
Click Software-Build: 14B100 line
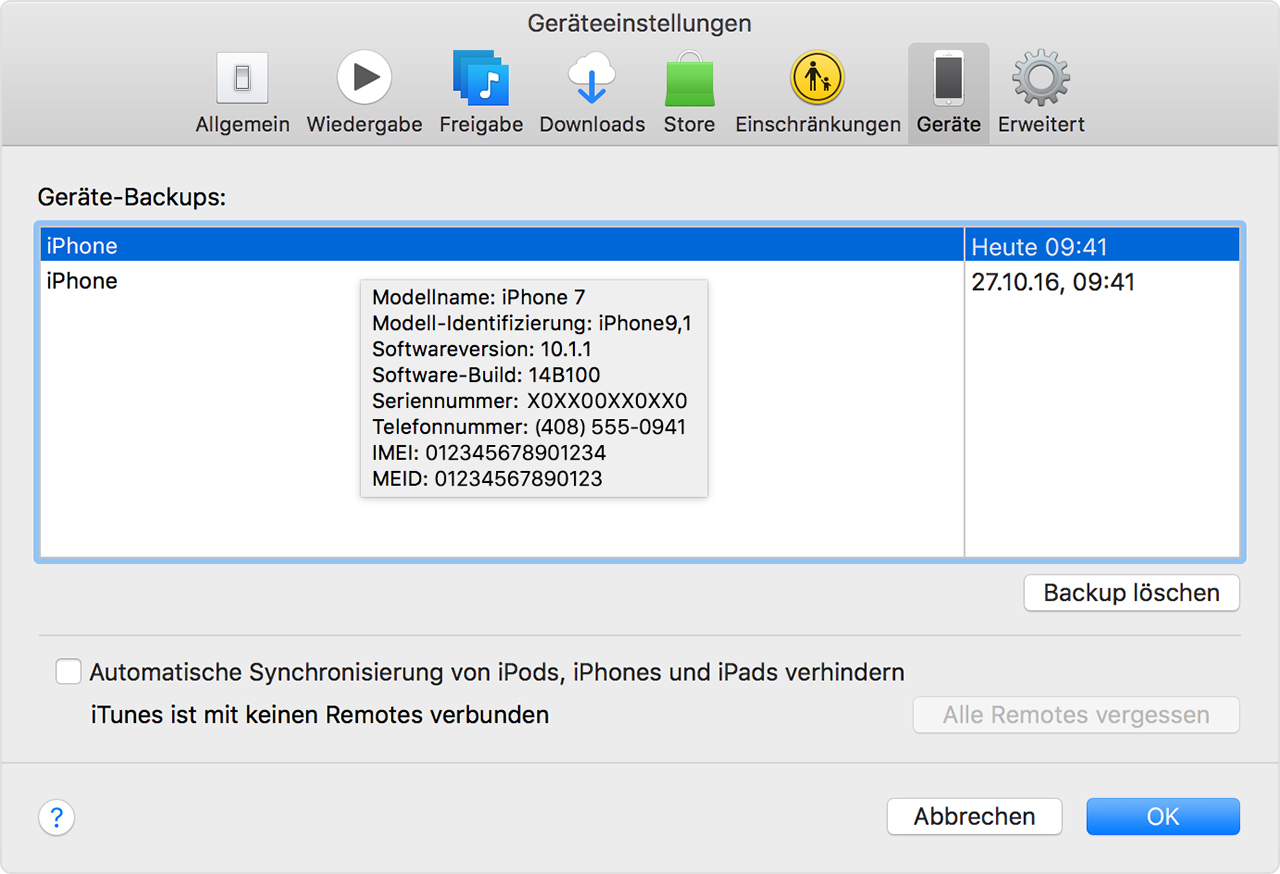coord(486,375)
